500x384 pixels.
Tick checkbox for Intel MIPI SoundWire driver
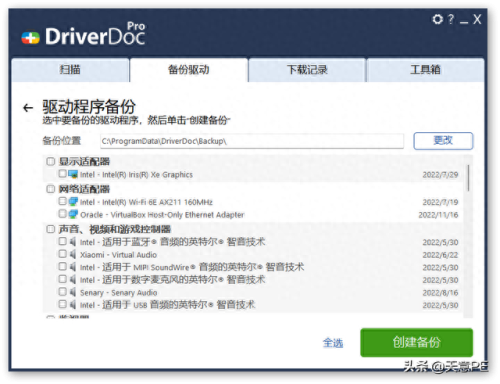click(x=62, y=266)
